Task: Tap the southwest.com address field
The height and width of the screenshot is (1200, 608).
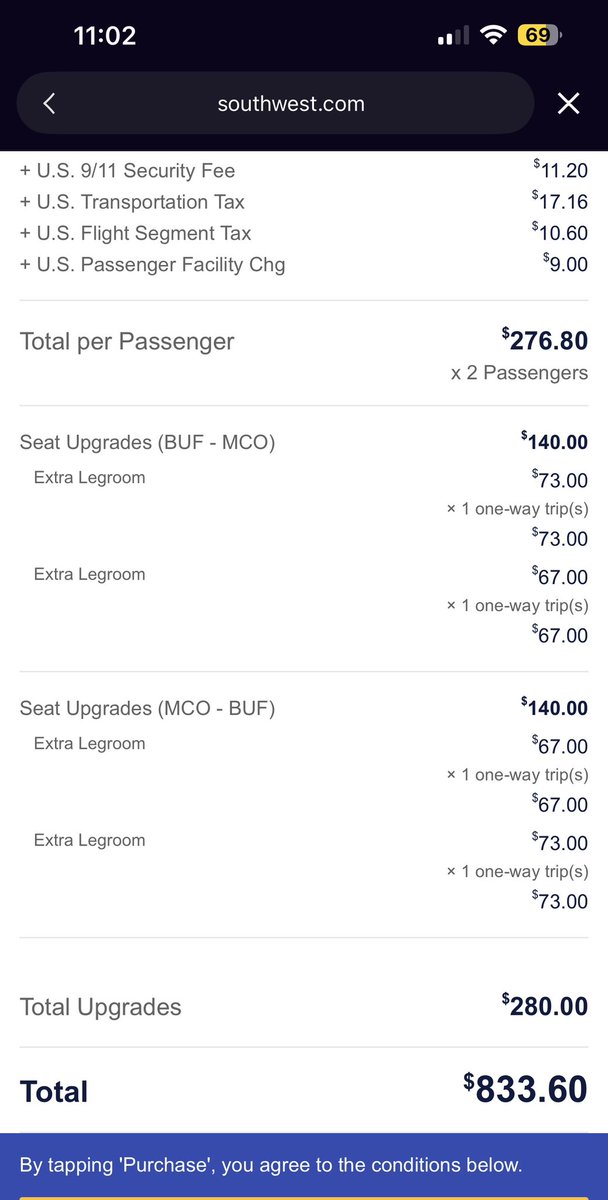Action: point(291,103)
